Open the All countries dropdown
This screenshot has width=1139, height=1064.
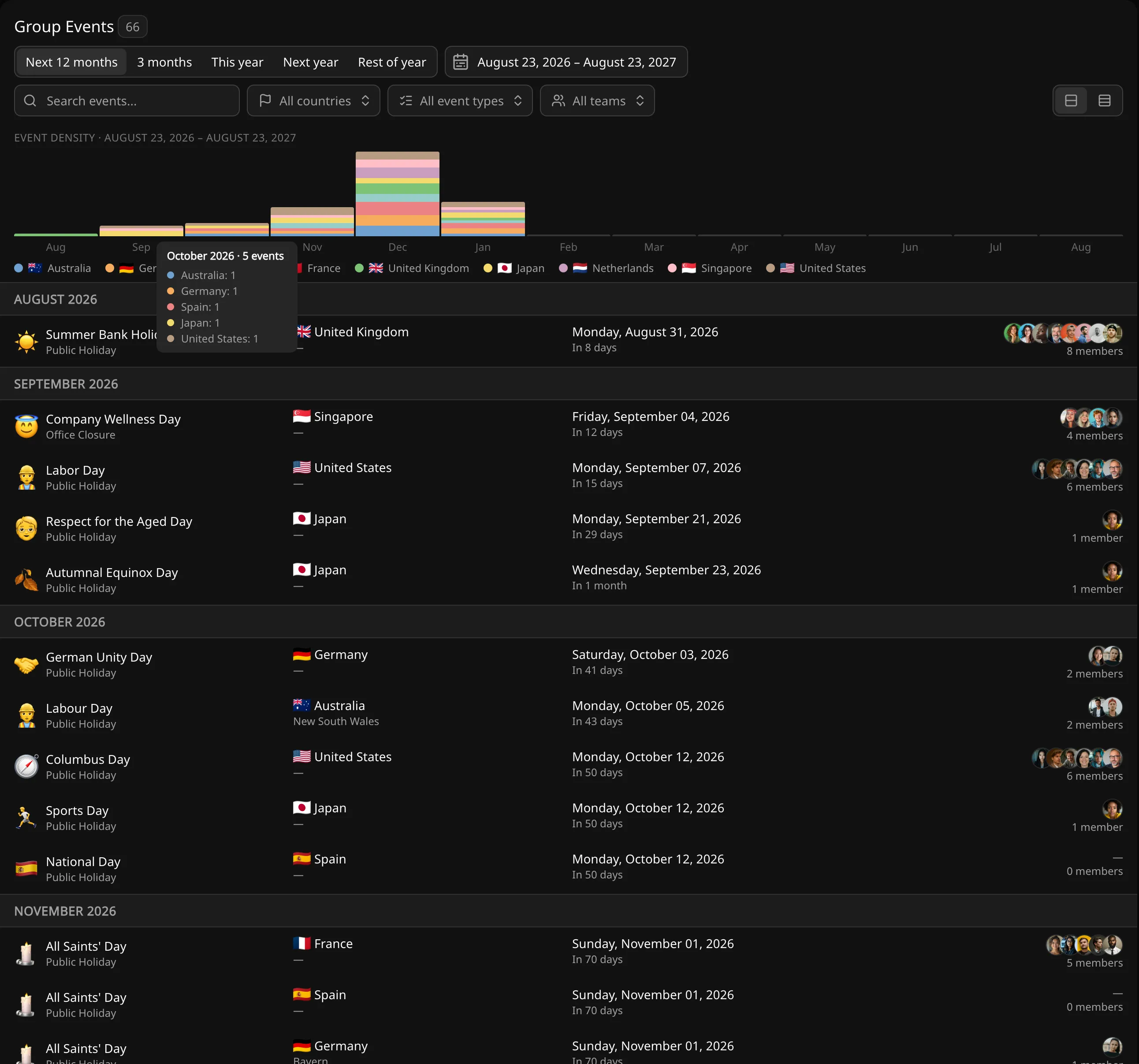313,101
